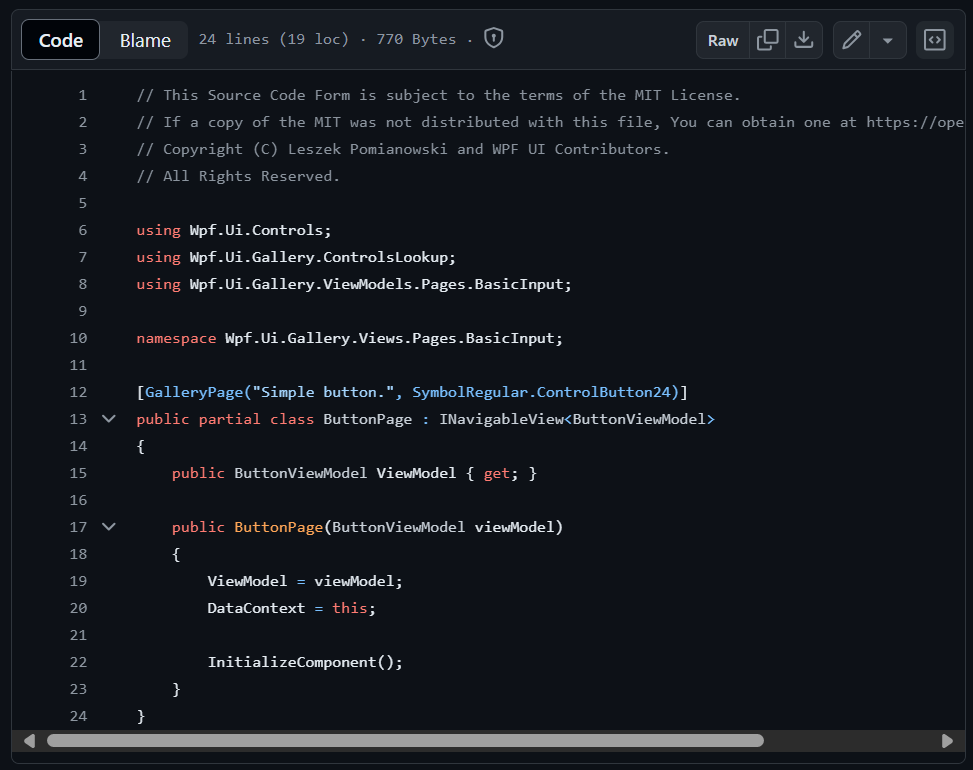This screenshot has height=770, width=973.
Task: Click the INavigableView symbol on line 13
Action: [x=501, y=419]
